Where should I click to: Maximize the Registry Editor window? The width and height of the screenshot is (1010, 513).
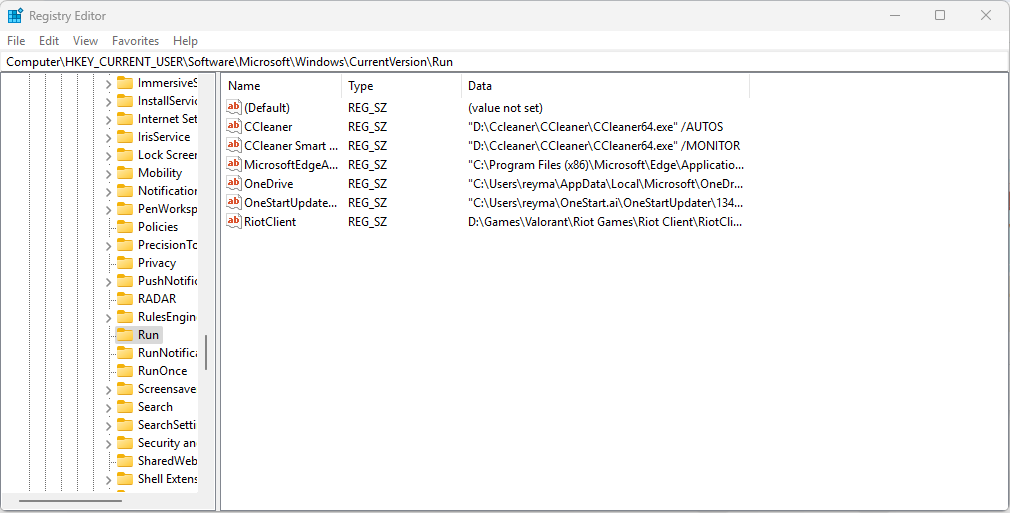pos(940,15)
